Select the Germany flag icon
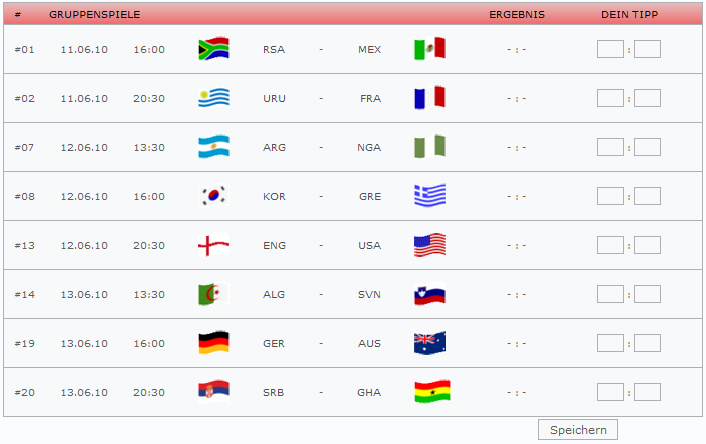Image resolution: width=706 pixels, height=444 pixels. tap(214, 343)
